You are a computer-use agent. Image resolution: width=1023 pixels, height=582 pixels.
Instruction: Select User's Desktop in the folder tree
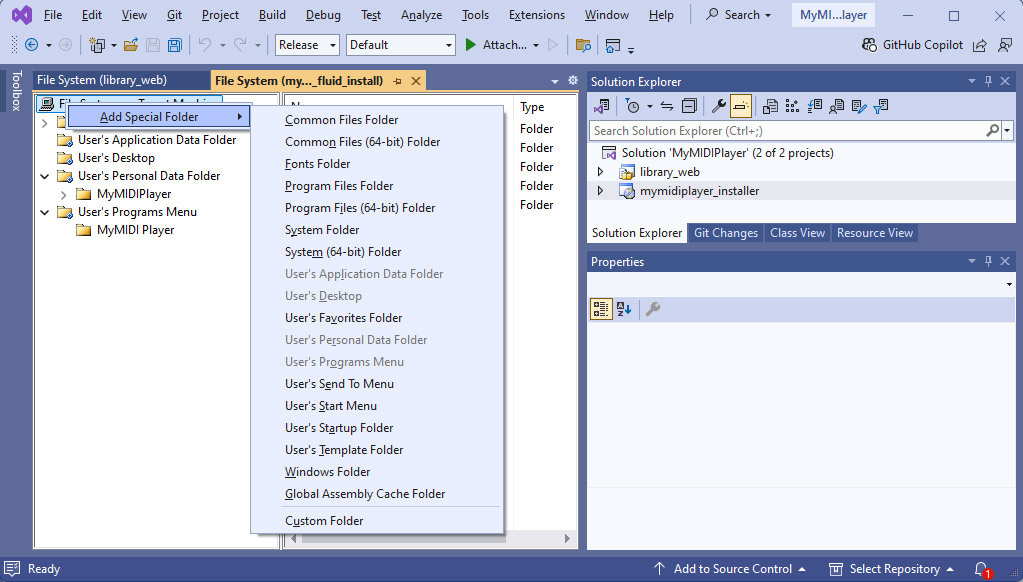[x=116, y=158]
